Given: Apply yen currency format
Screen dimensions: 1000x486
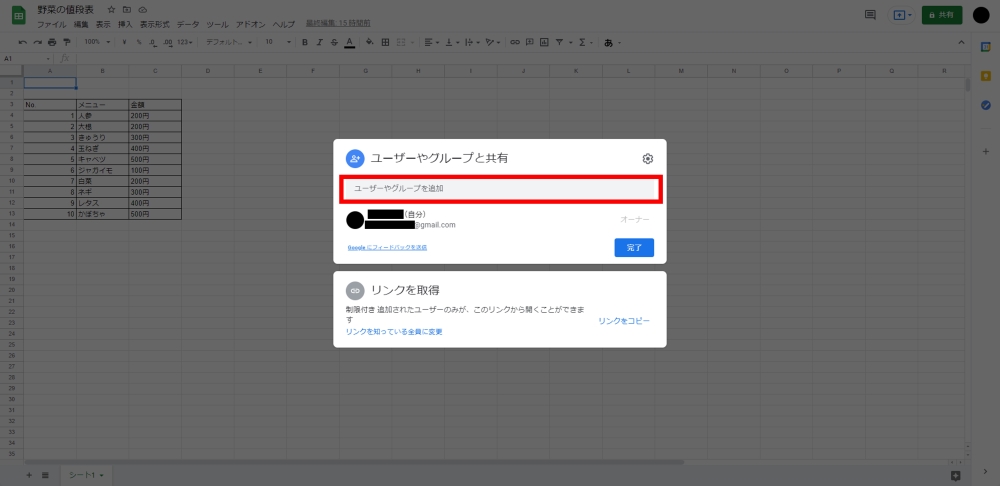Looking at the screenshot, I should (x=124, y=42).
